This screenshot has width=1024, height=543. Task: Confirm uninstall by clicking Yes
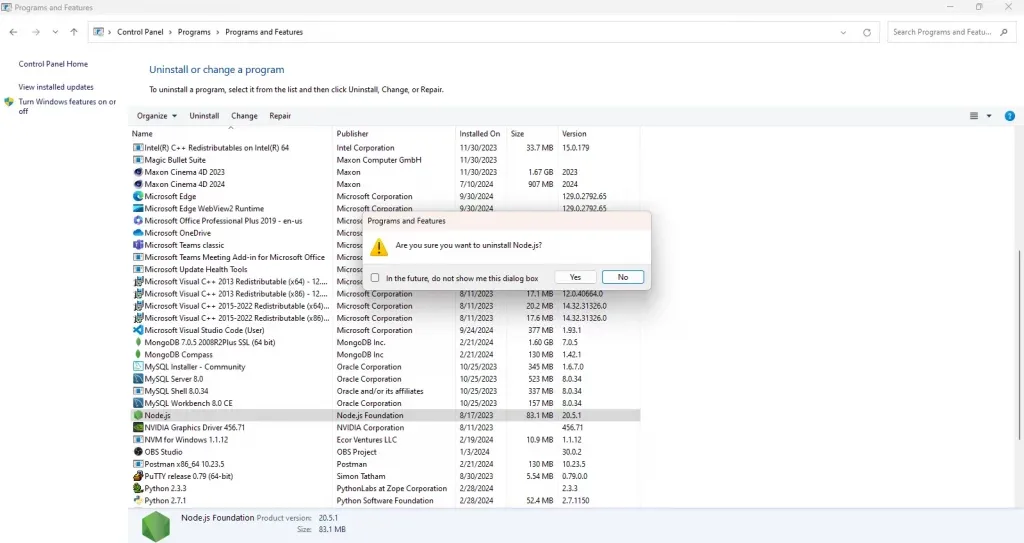point(575,278)
